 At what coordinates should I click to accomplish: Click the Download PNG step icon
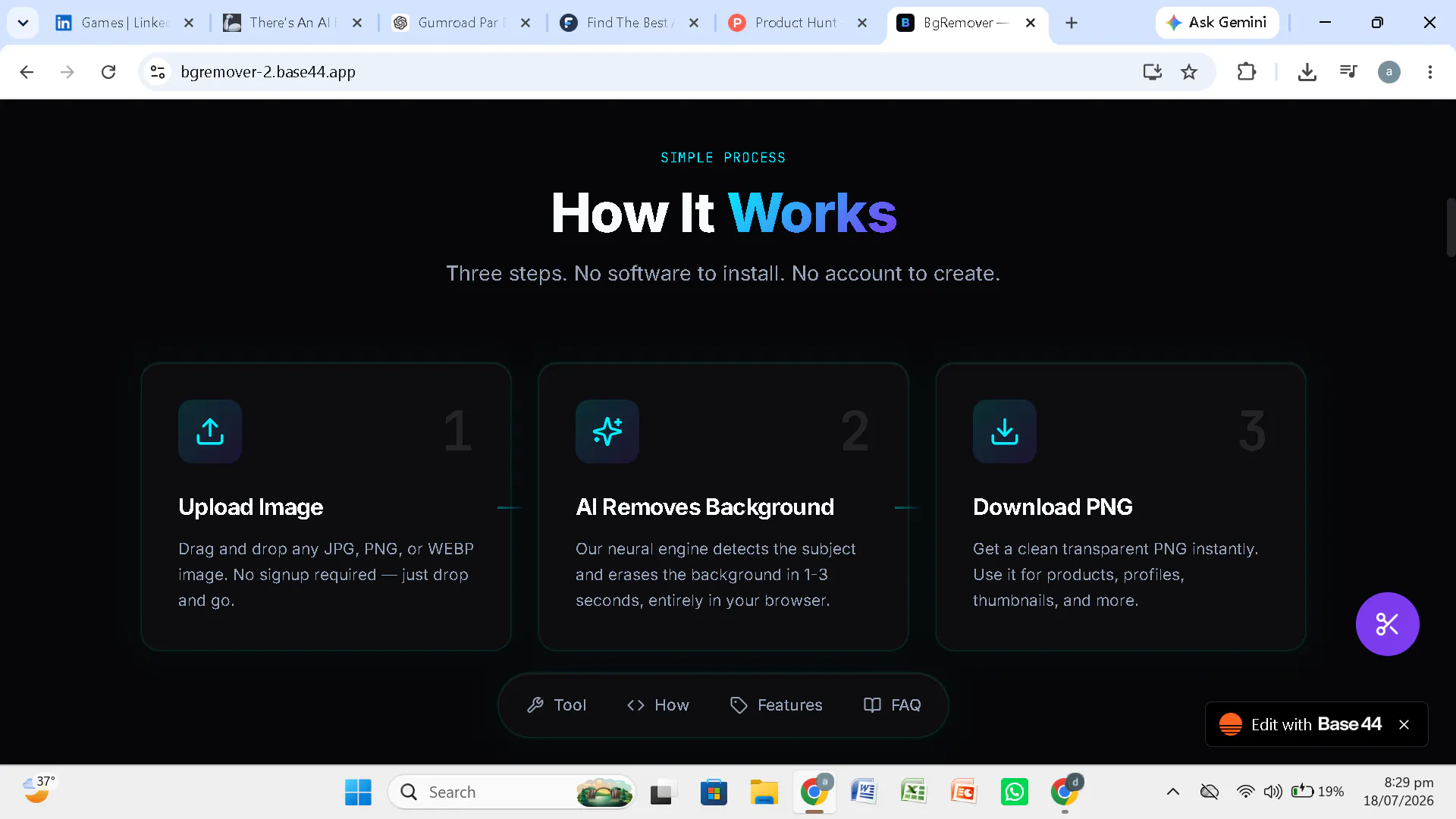coord(1005,431)
